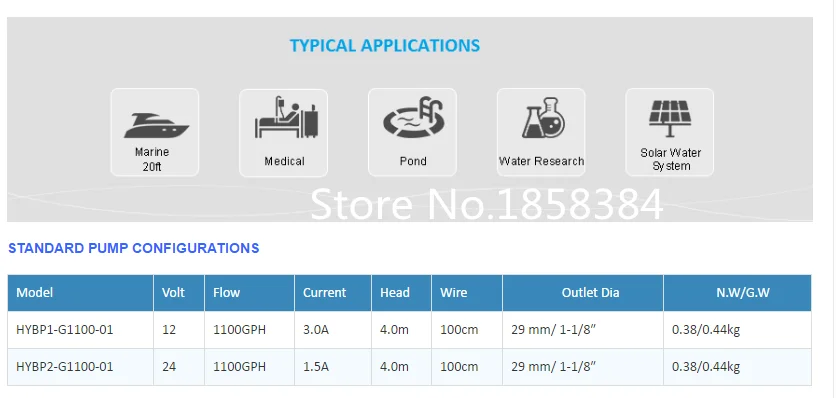The image size is (839, 398).
Task: Click the TYPICAL APPLICATIONS heading
Action: click(x=385, y=45)
